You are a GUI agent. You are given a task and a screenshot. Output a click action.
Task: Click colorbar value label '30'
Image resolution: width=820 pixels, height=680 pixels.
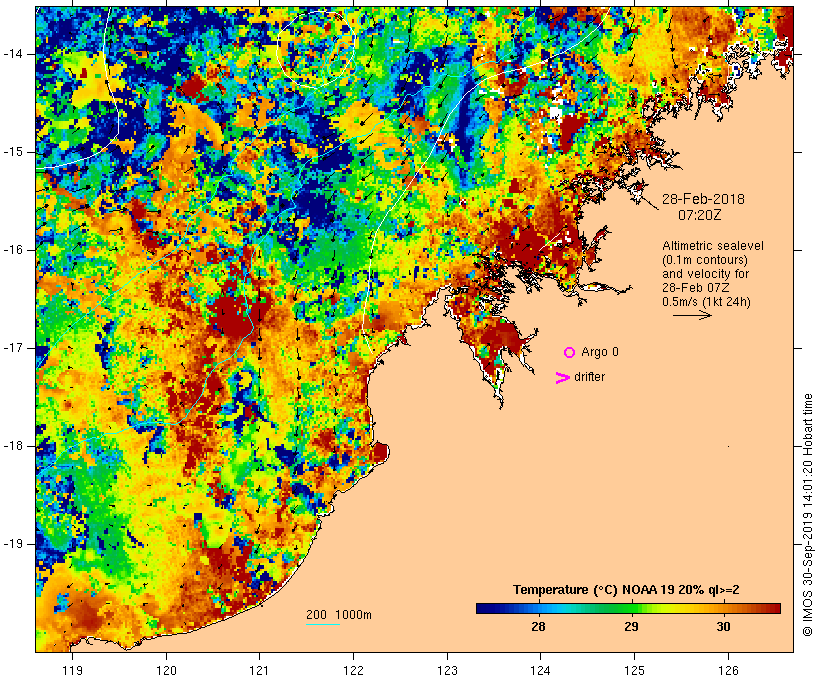point(723,627)
